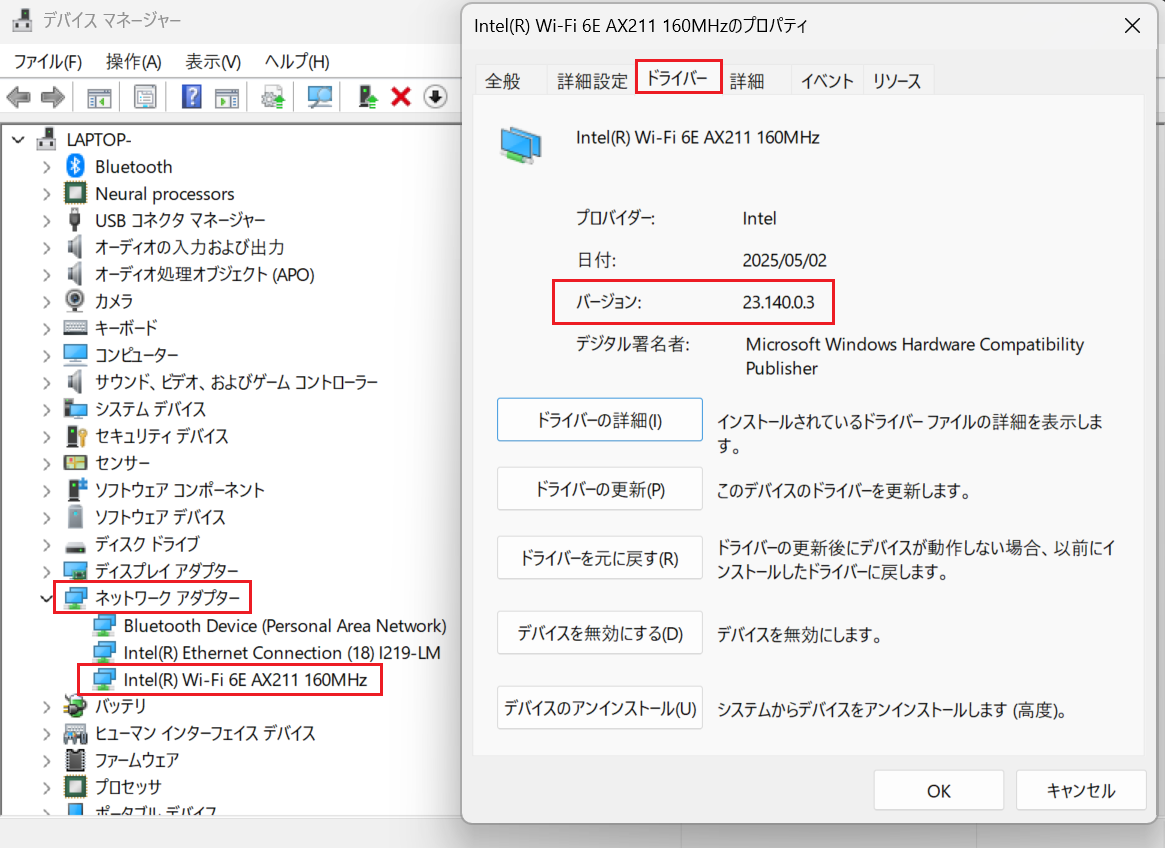
Task: Click the ドライバーの更新(P) button
Action: click(600, 489)
